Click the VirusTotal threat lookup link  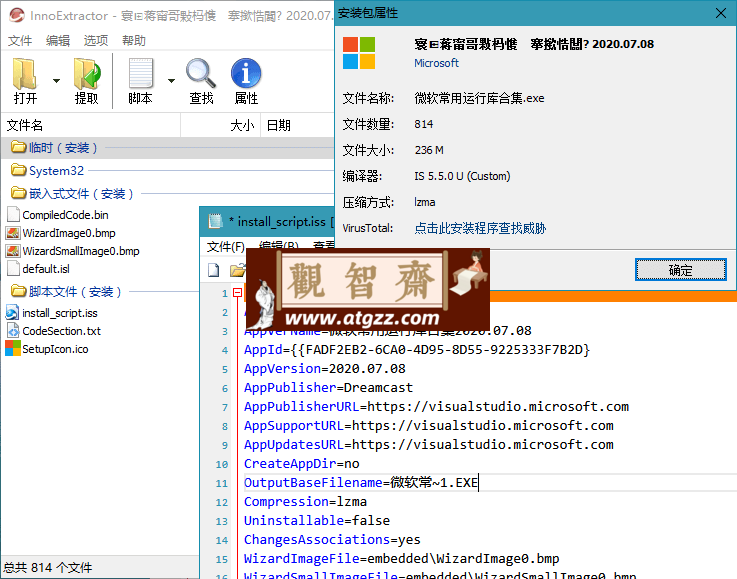(480, 228)
